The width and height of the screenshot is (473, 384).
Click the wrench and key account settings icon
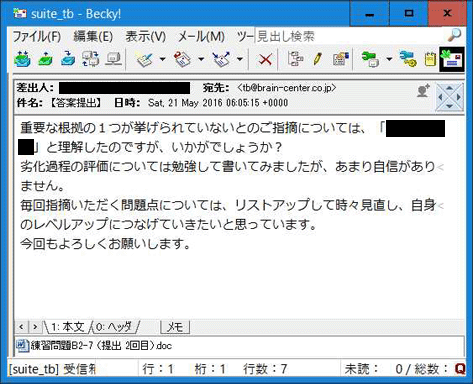click(x=408, y=59)
